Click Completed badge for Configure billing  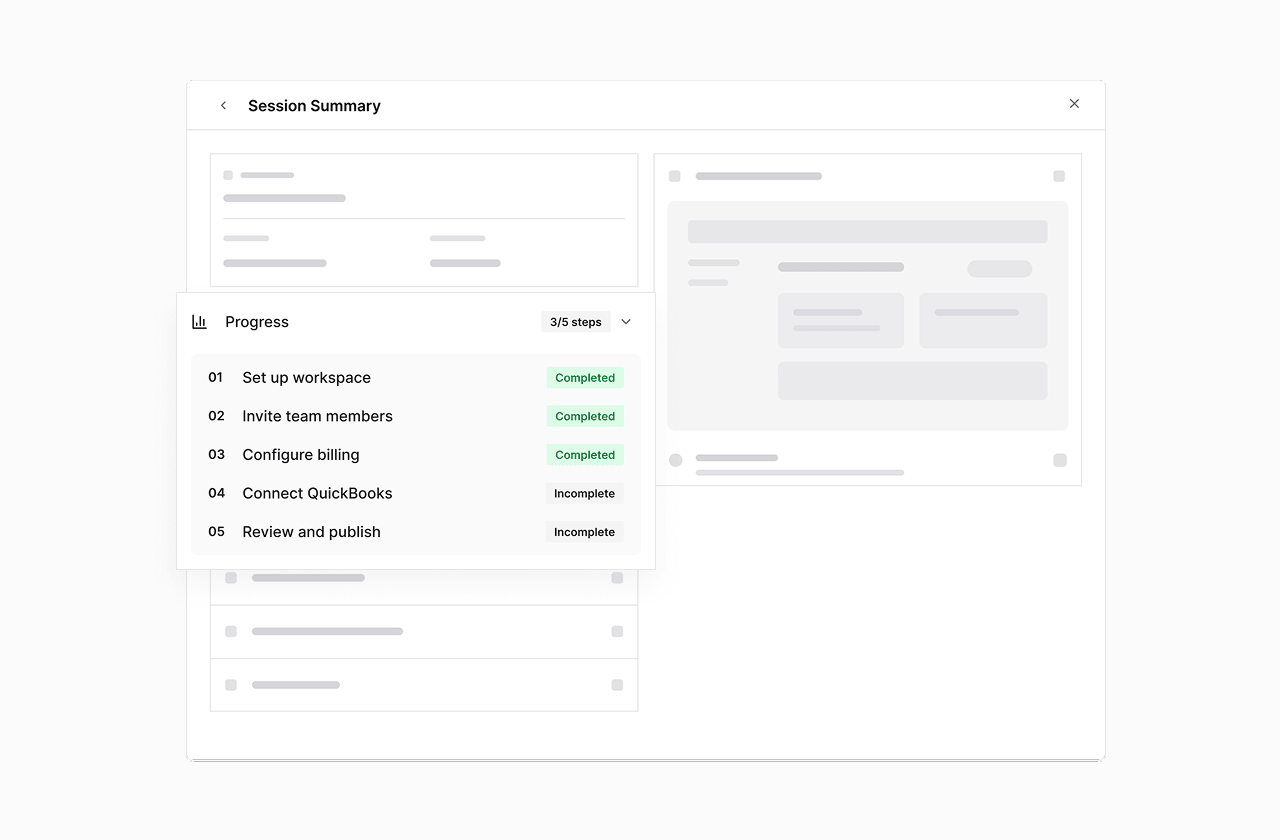(585, 455)
